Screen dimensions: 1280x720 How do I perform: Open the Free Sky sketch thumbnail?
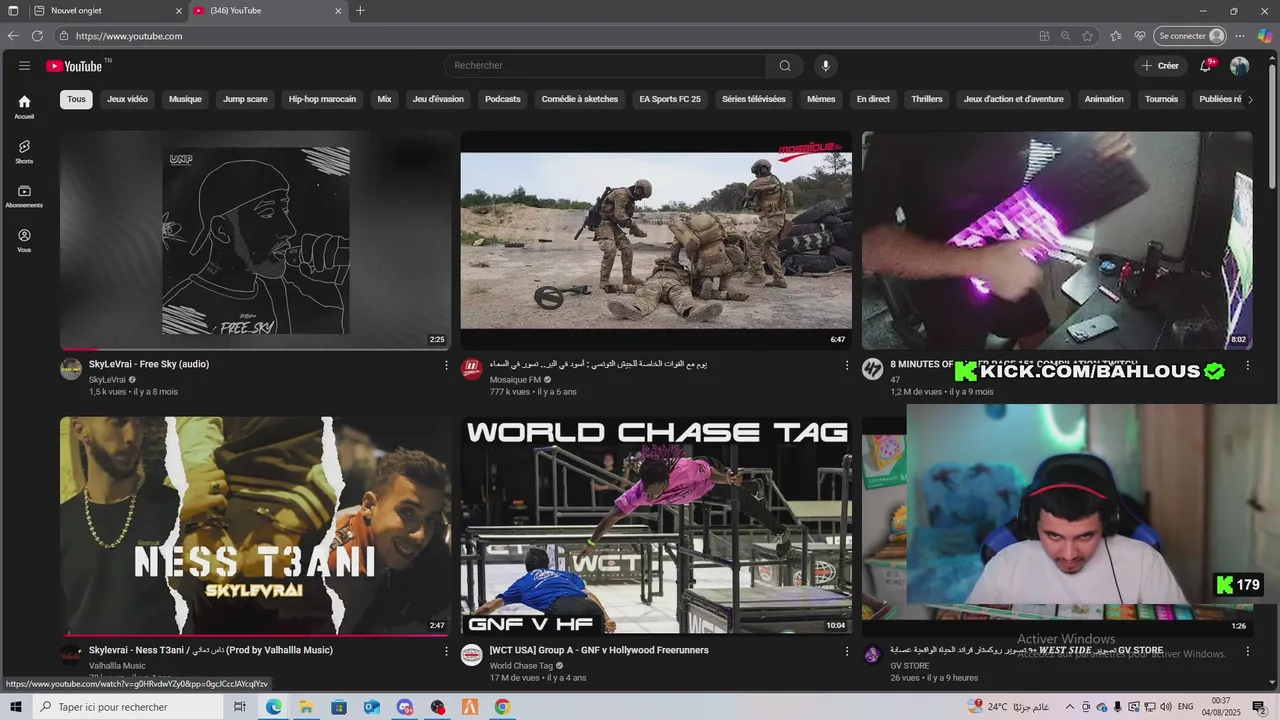click(x=255, y=241)
